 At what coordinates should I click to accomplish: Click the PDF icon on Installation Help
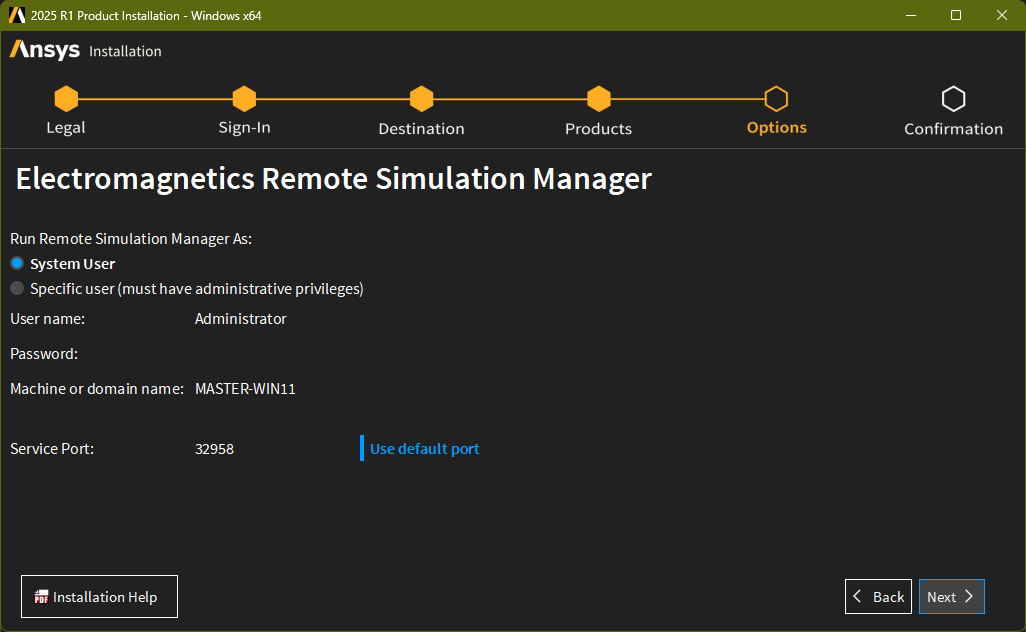point(41,597)
